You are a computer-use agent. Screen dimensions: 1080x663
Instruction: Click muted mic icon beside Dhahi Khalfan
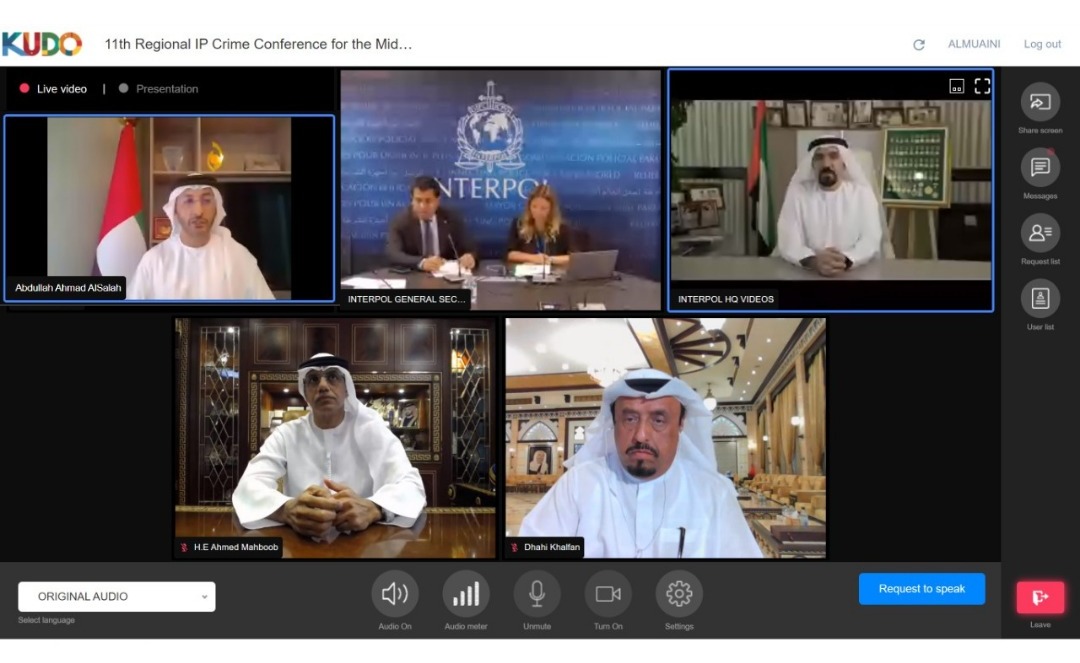tap(515, 547)
